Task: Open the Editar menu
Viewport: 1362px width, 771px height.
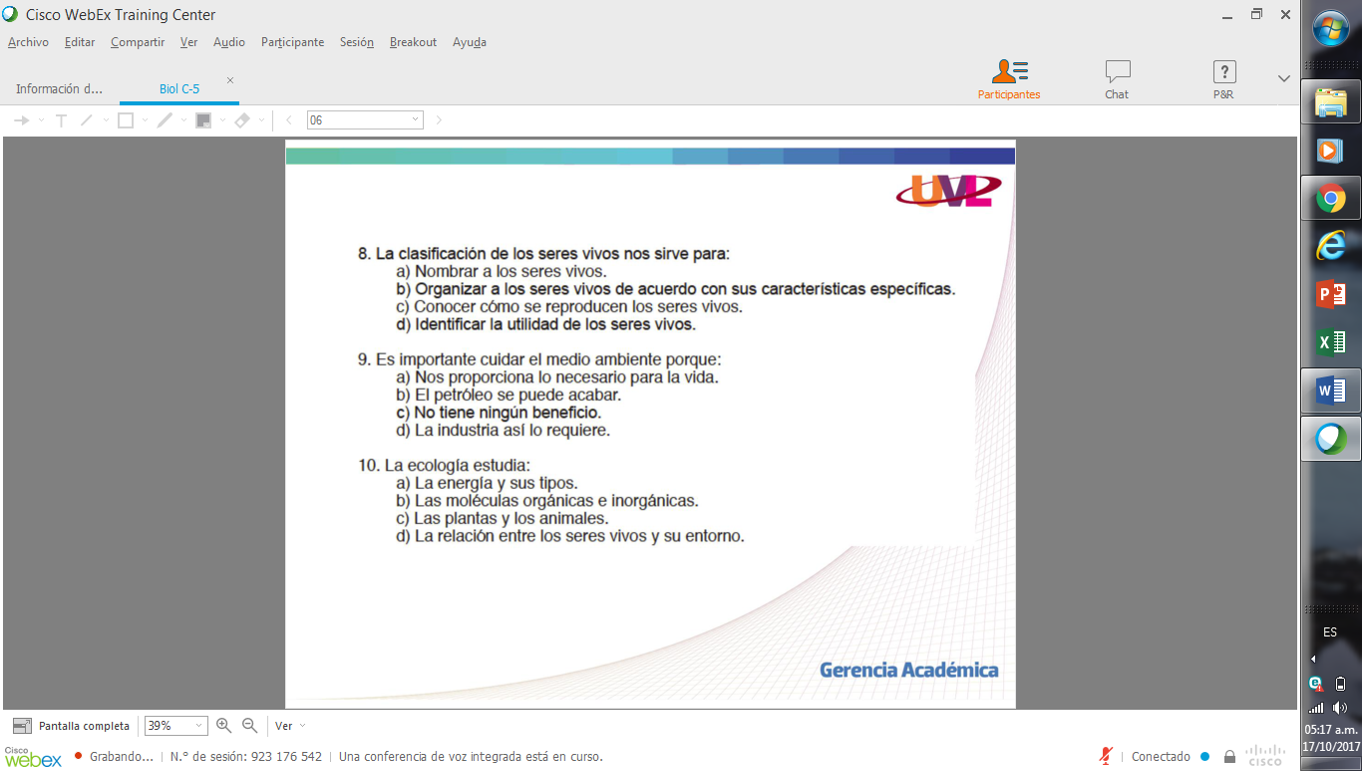Action: [80, 42]
